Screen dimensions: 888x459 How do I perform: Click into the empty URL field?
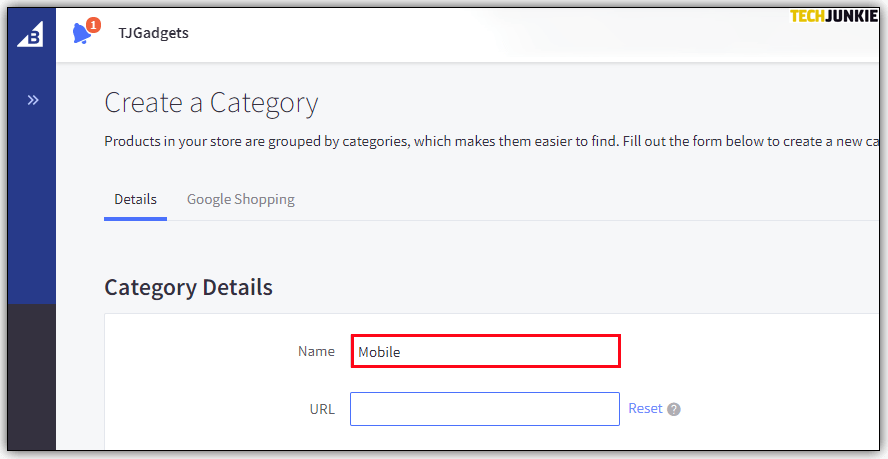point(484,409)
